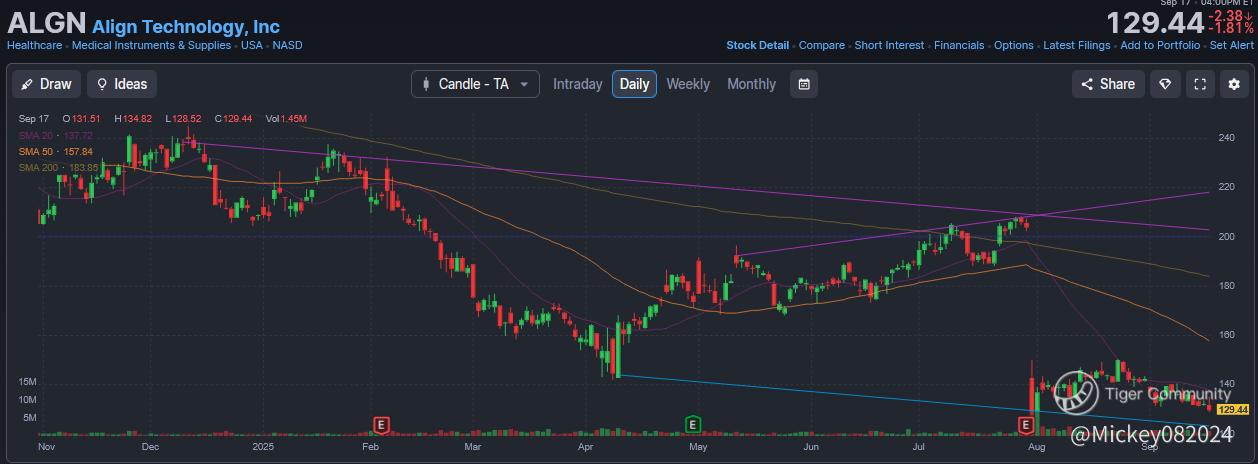Open chart settings gear icon

1233,84
